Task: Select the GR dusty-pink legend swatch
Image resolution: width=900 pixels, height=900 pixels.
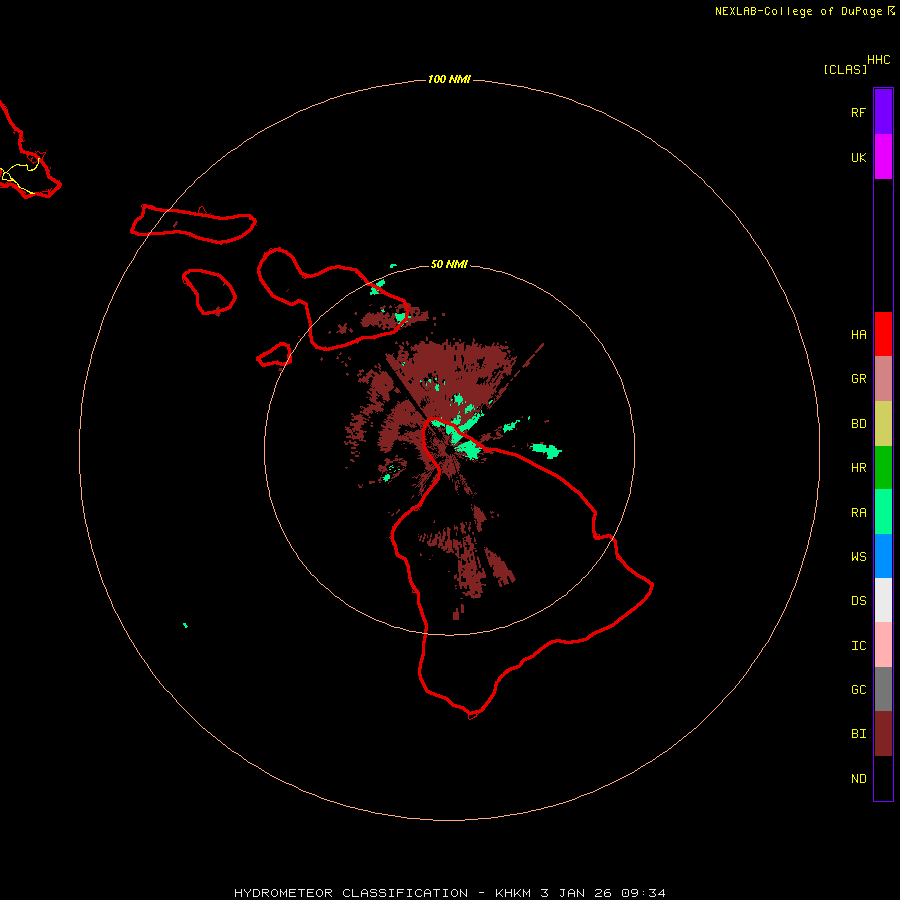Action: coord(883,379)
